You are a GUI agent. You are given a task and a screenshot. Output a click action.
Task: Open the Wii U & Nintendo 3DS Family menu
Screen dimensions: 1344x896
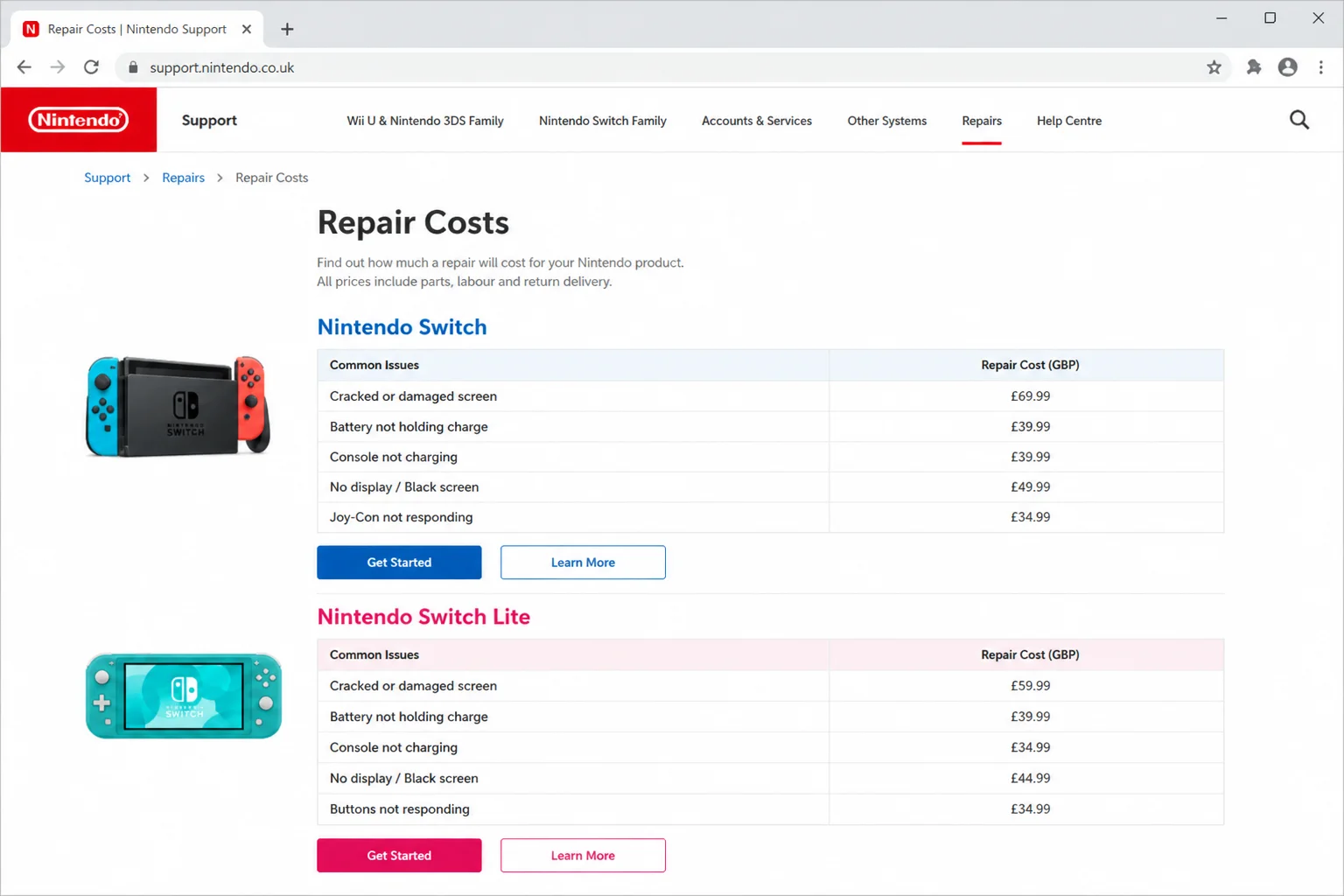425,121
